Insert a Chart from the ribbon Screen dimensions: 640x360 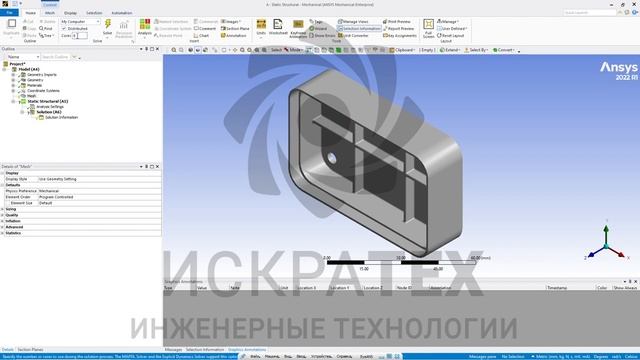[x=201, y=36]
